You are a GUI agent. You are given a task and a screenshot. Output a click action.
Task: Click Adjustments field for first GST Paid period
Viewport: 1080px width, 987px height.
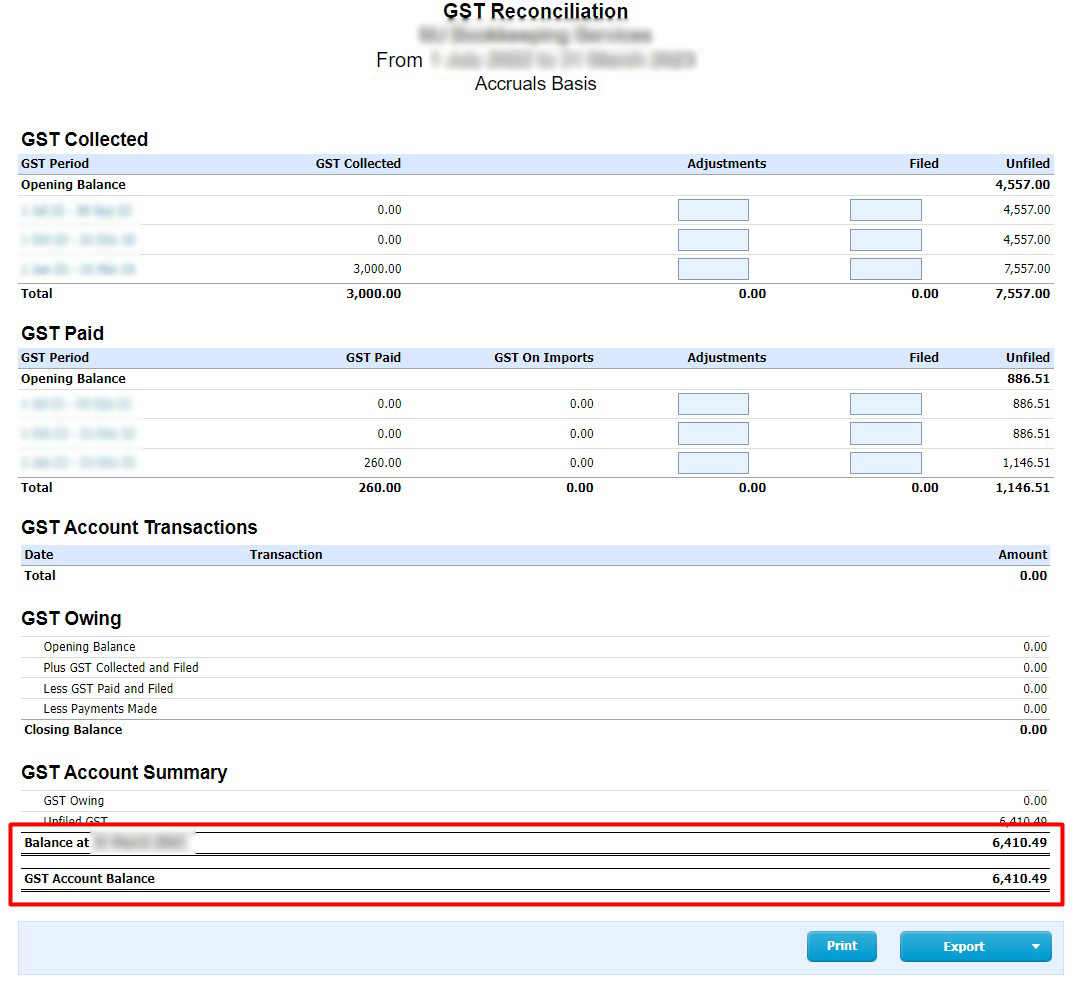coord(713,404)
